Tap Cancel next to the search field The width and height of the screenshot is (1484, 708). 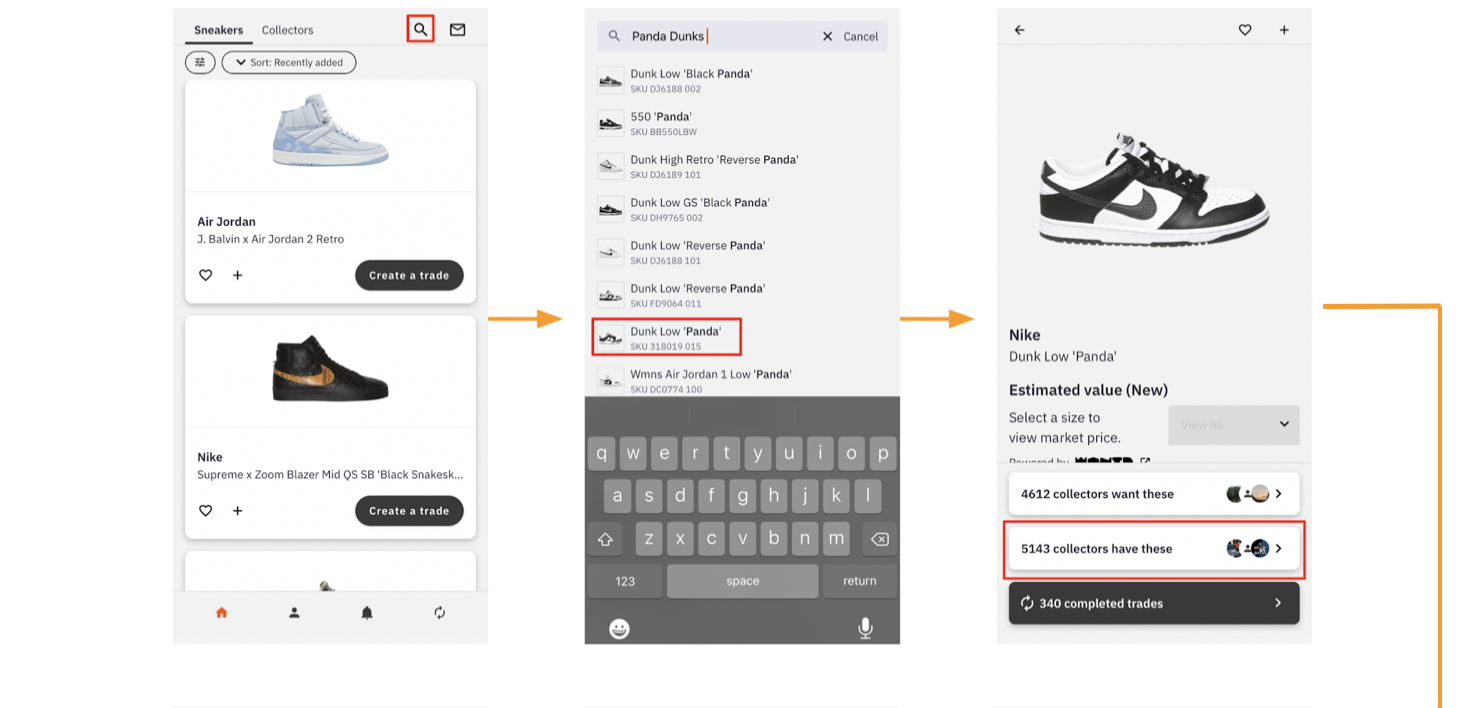860,36
